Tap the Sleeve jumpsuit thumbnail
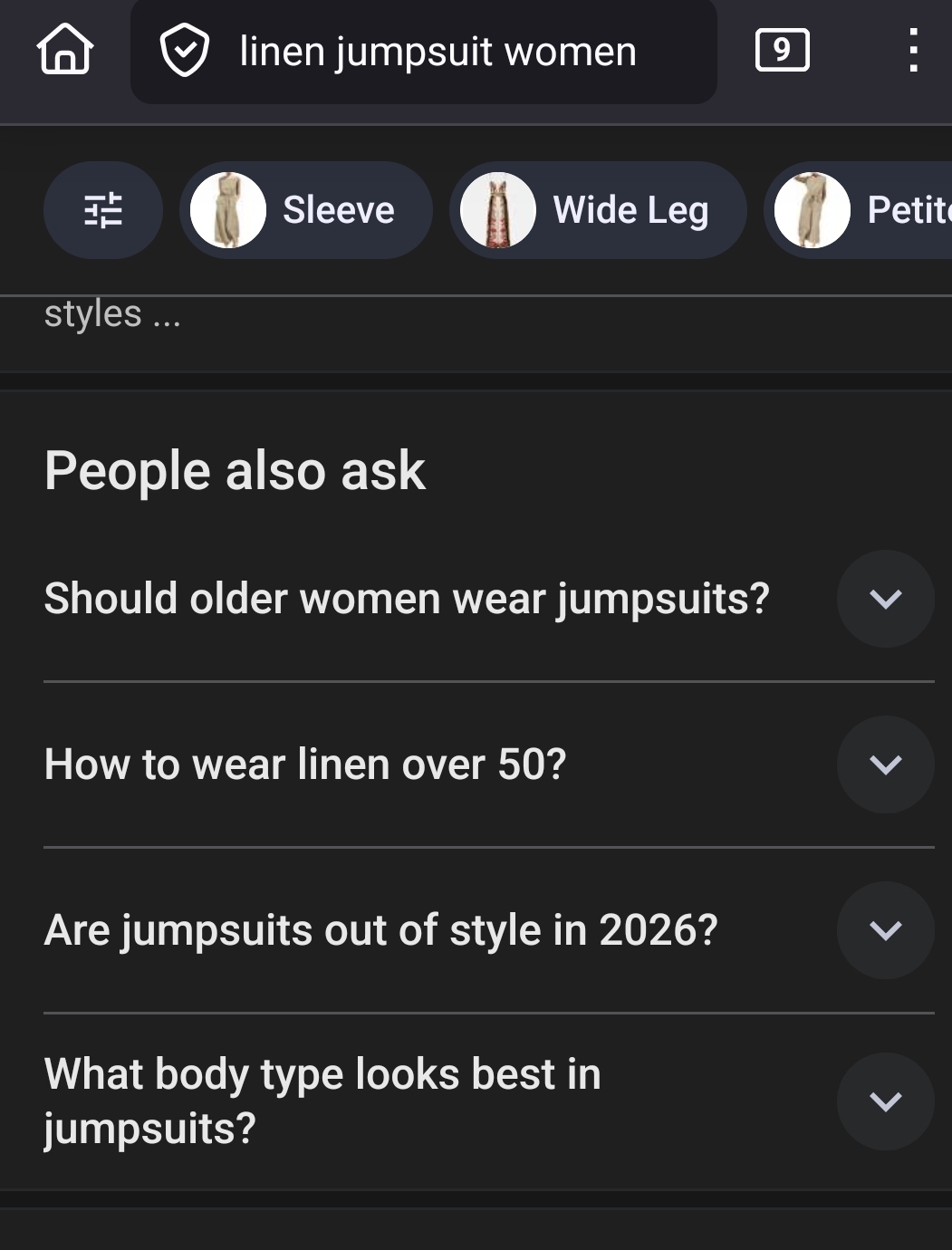Screen dimensions: 952x1250 click(228, 210)
